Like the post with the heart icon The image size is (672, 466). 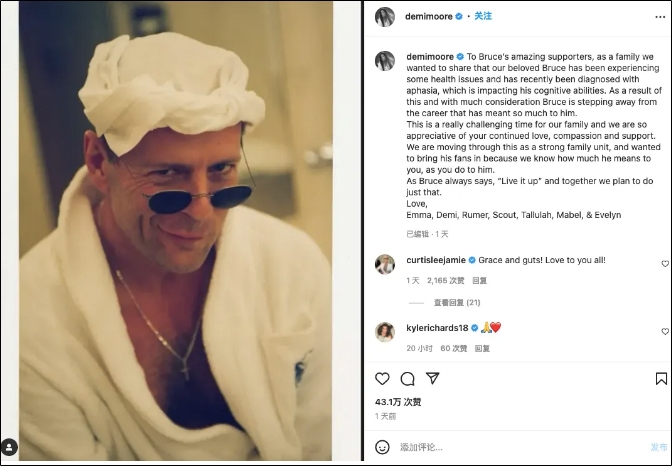point(382,379)
